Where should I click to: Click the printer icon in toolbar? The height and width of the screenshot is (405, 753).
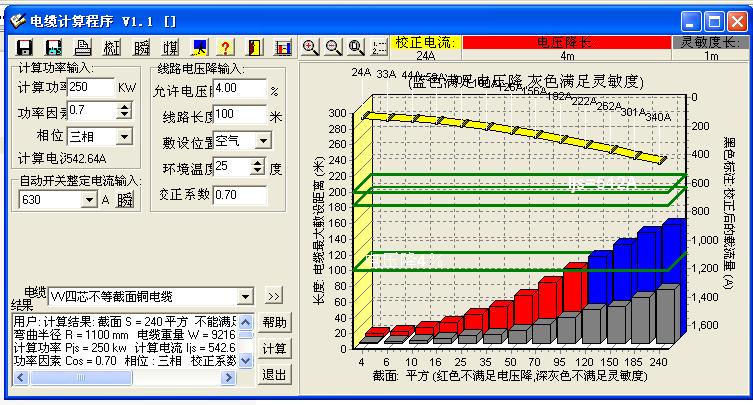coord(84,48)
